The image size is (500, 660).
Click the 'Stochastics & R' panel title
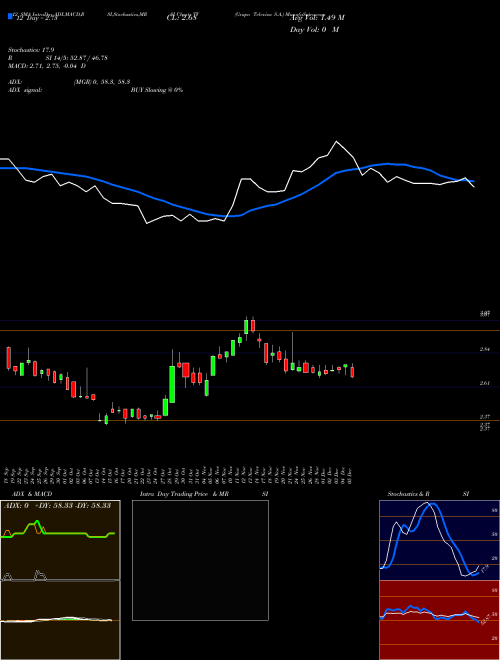pyautogui.click(x=409, y=494)
